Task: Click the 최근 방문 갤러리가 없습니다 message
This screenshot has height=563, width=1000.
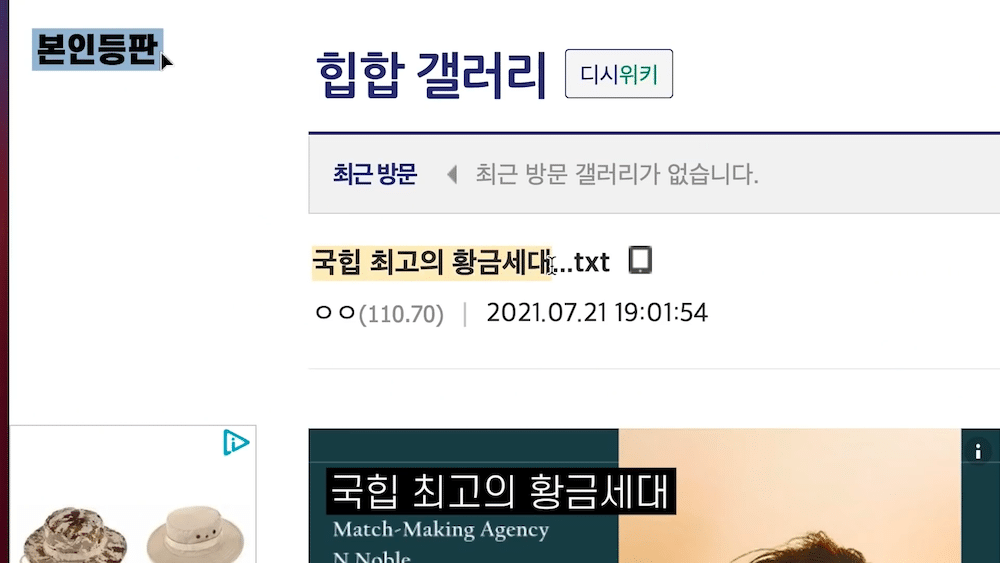Action: (x=617, y=174)
